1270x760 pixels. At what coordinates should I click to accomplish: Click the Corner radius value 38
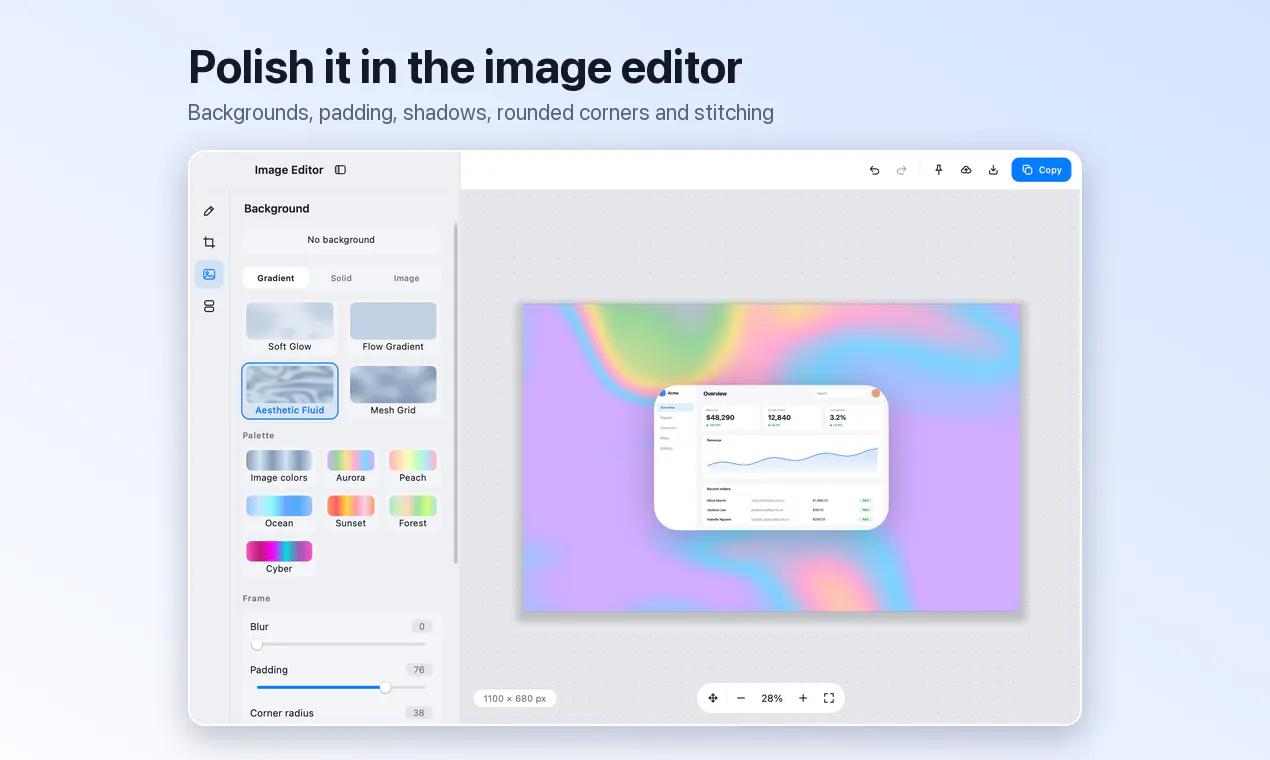pos(419,713)
